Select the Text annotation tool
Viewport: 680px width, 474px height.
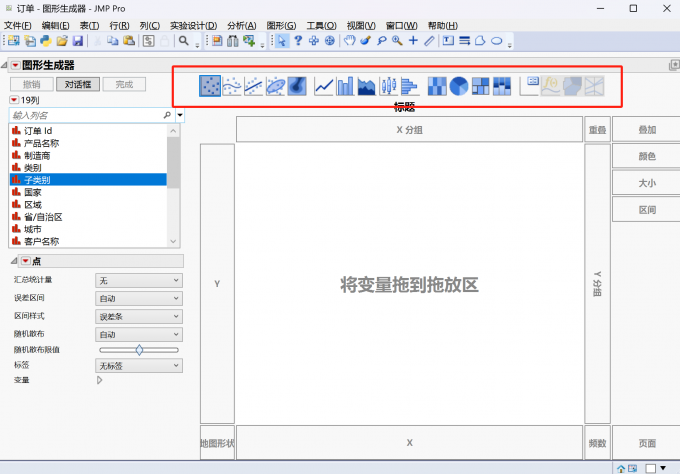[448, 41]
